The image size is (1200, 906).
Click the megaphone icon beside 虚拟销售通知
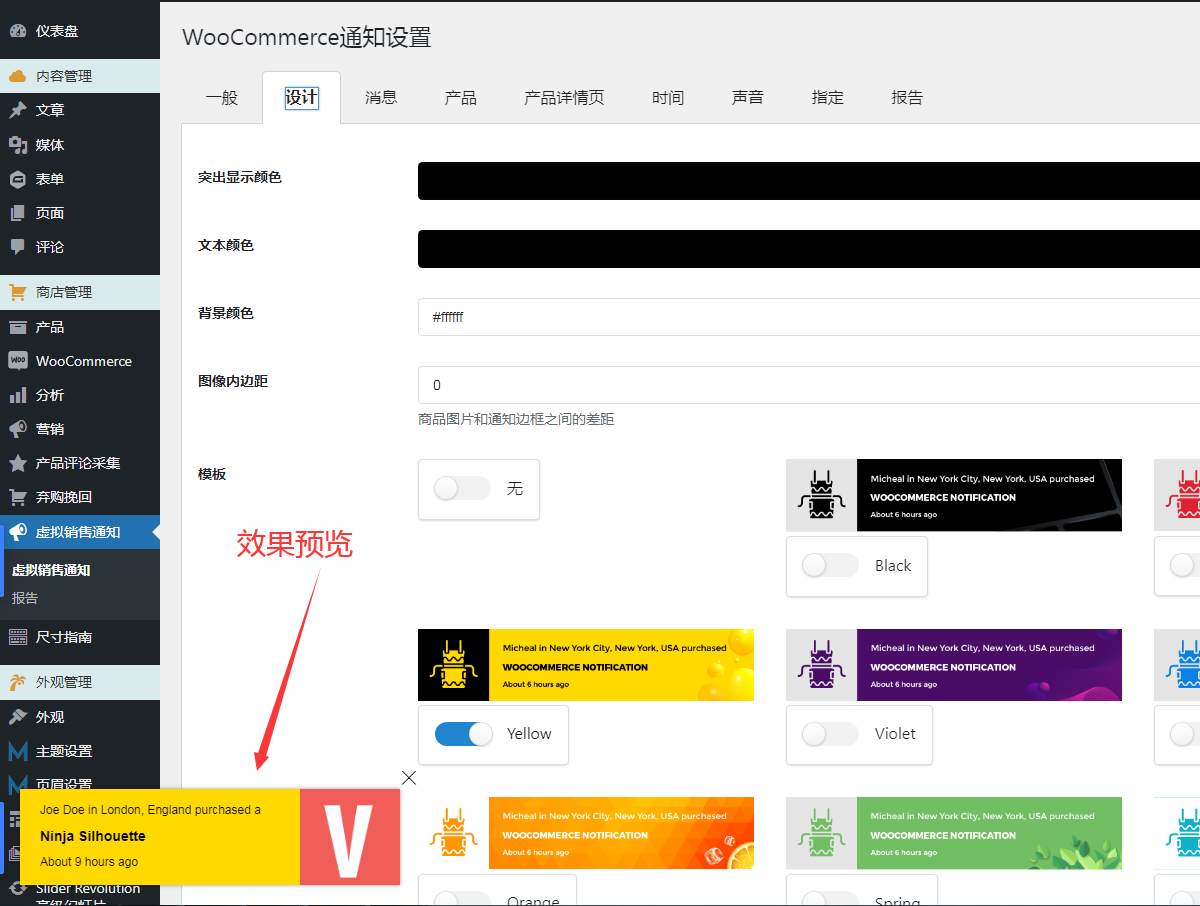(17, 532)
